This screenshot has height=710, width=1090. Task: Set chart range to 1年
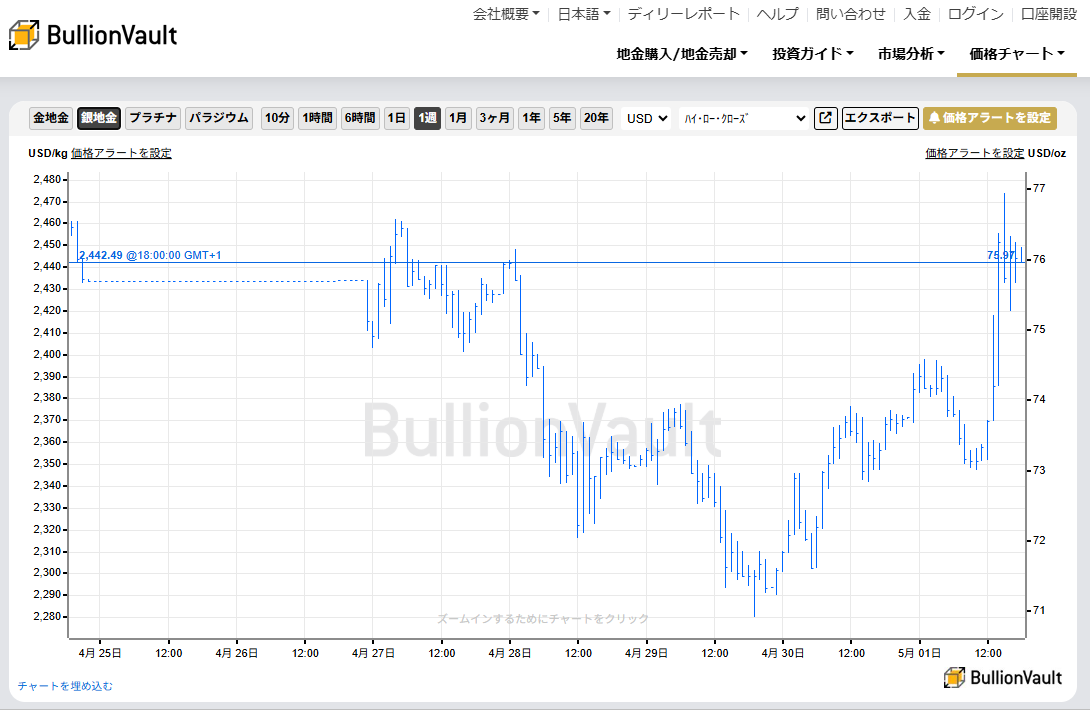coord(532,118)
